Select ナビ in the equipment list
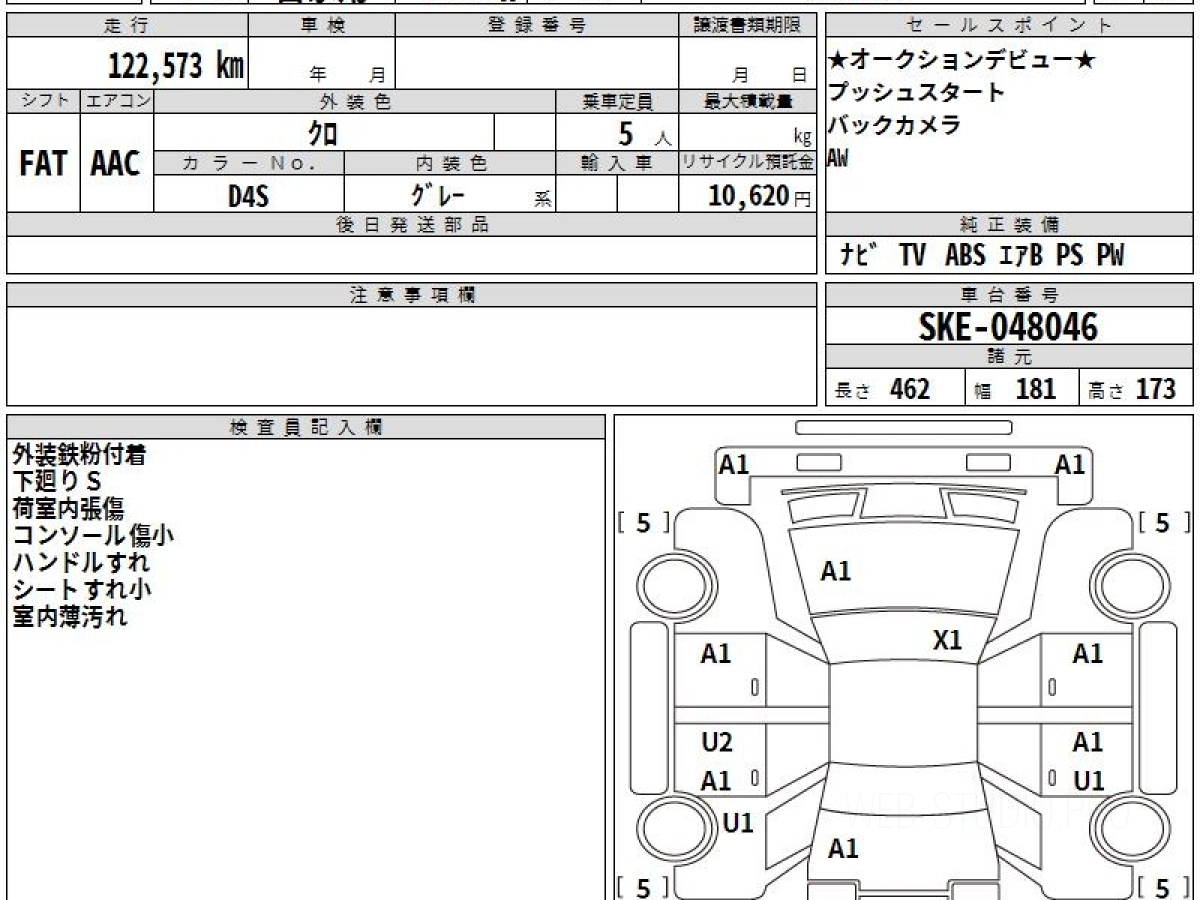This screenshot has height=900, width=1200. (x=860, y=255)
